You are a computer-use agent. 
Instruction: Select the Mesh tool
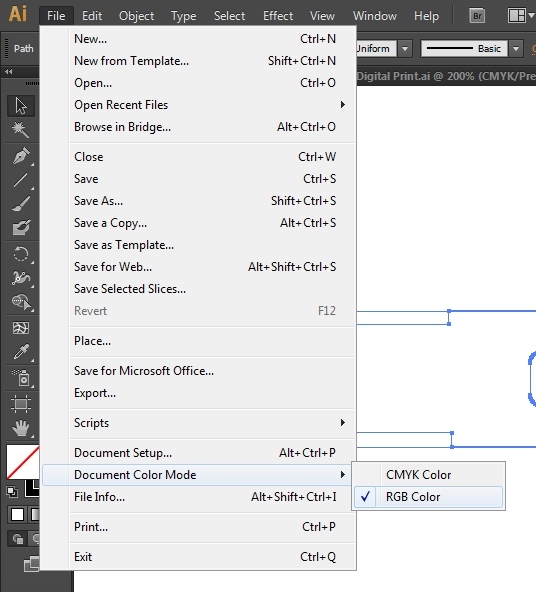tap(21, 328)
